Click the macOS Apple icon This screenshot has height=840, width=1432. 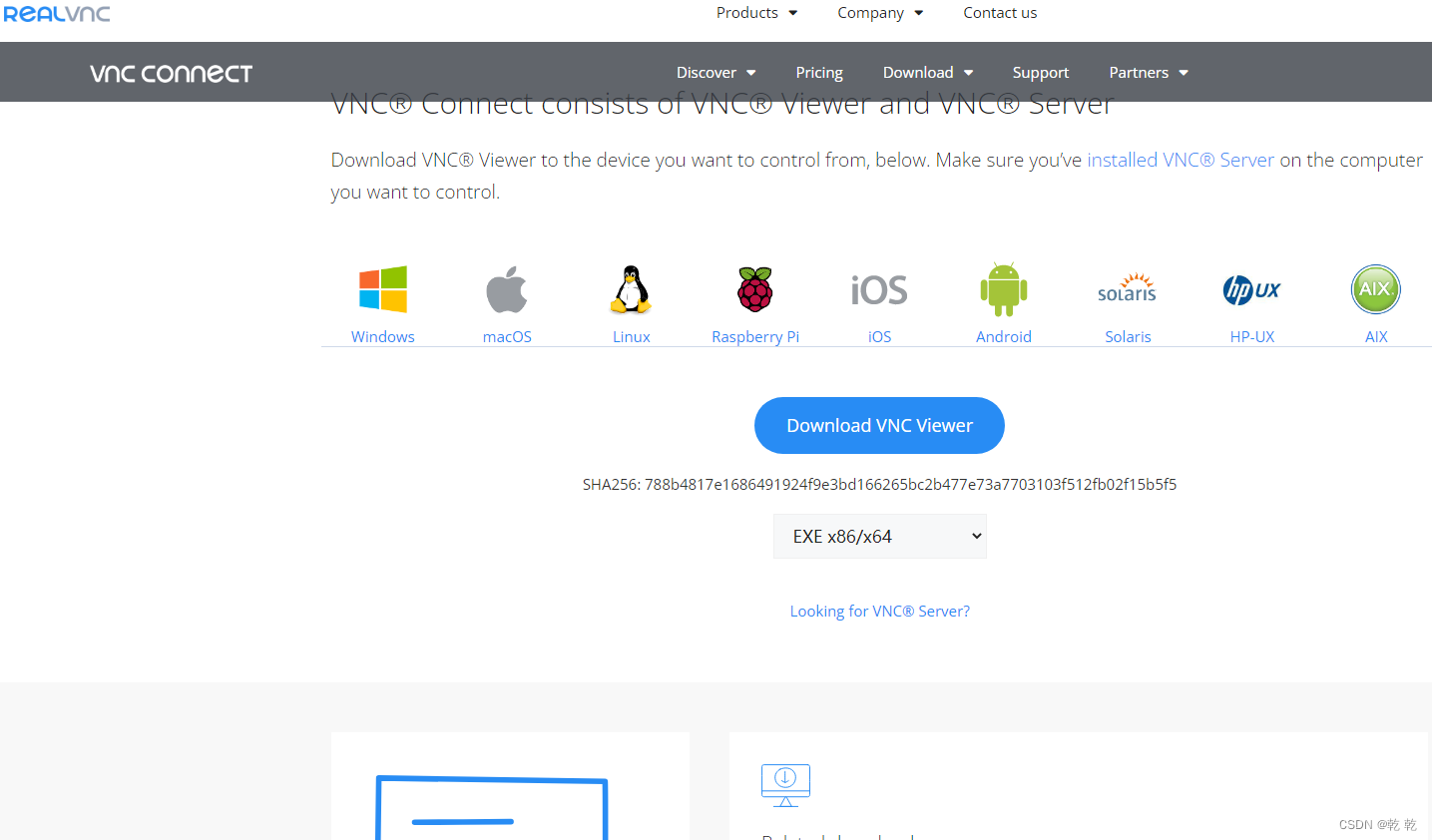(506, 289)
